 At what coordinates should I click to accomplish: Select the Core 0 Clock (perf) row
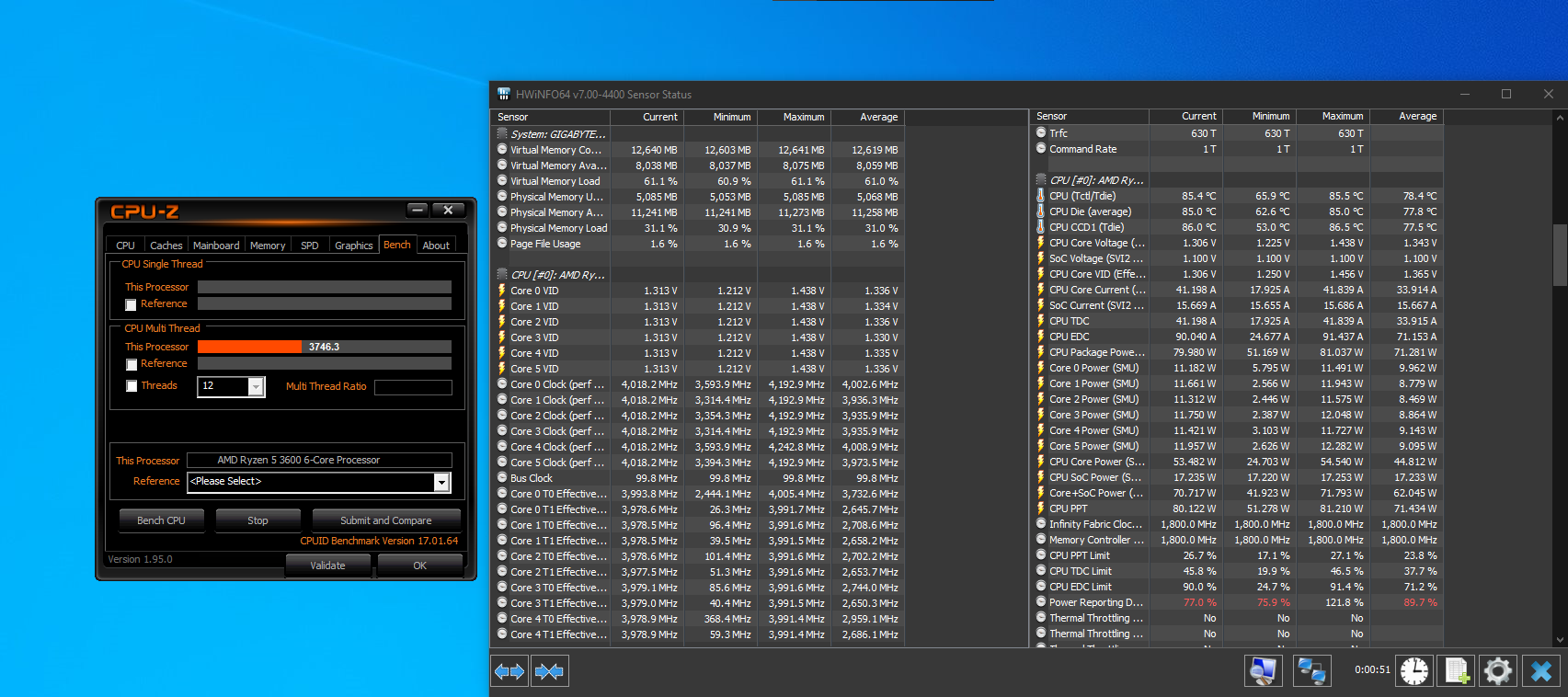[698, 384]
